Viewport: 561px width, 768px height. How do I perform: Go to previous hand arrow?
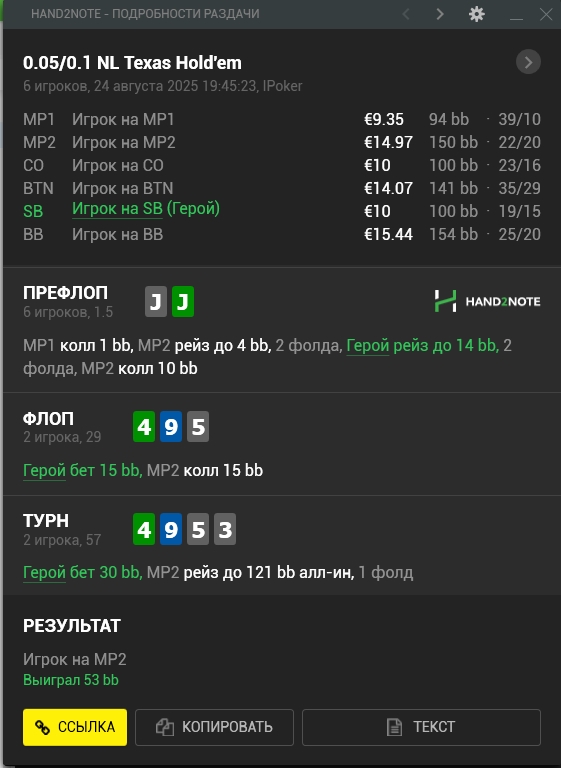coord(406,14)
